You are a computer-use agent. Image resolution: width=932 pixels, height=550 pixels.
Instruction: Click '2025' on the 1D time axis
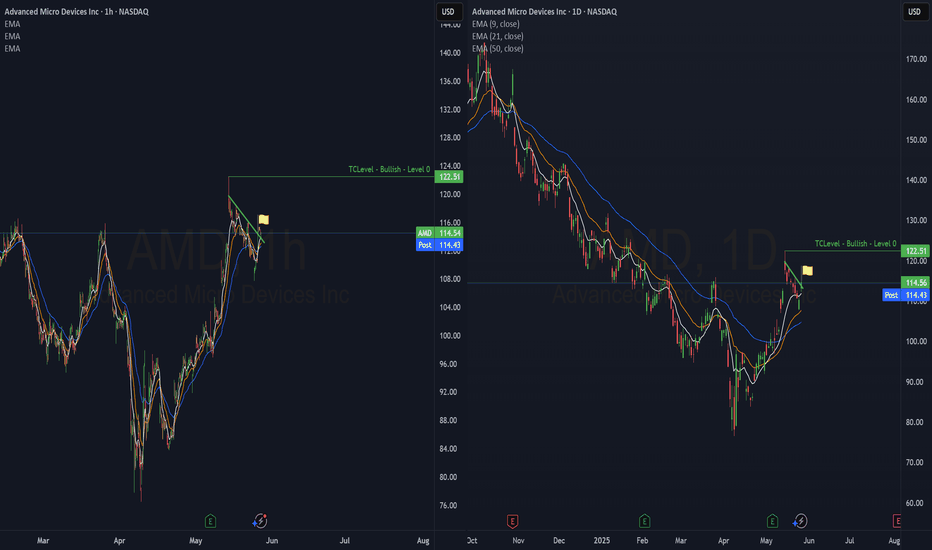tap(602, 540)
